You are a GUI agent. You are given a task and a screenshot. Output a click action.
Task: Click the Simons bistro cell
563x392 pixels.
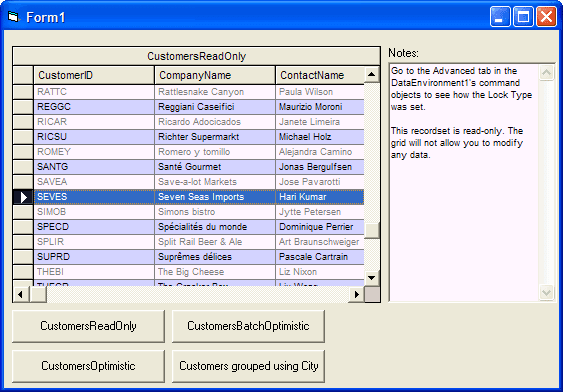point(215,212)
